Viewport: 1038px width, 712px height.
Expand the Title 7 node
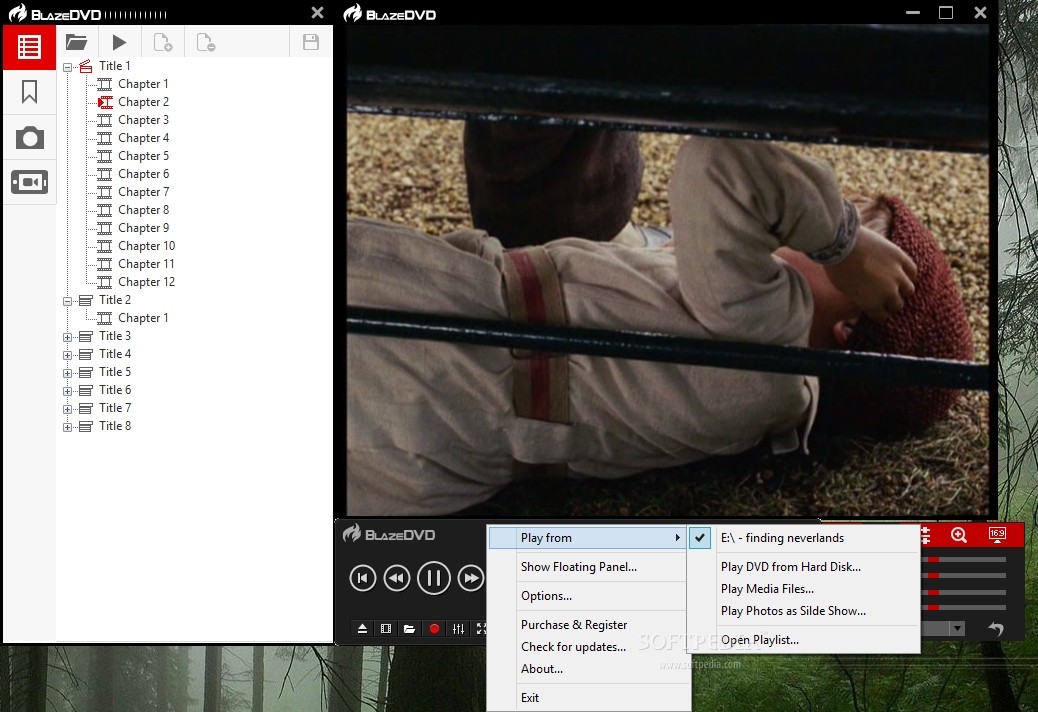pos(68,409)
